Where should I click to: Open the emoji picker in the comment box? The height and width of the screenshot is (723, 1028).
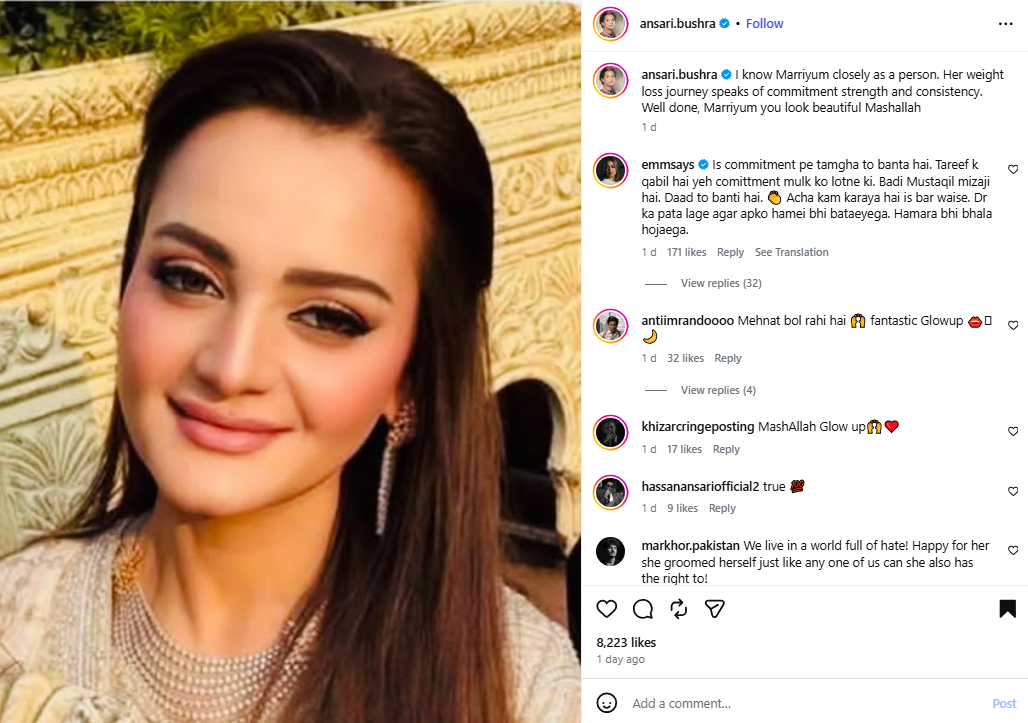tap(606, 703)
